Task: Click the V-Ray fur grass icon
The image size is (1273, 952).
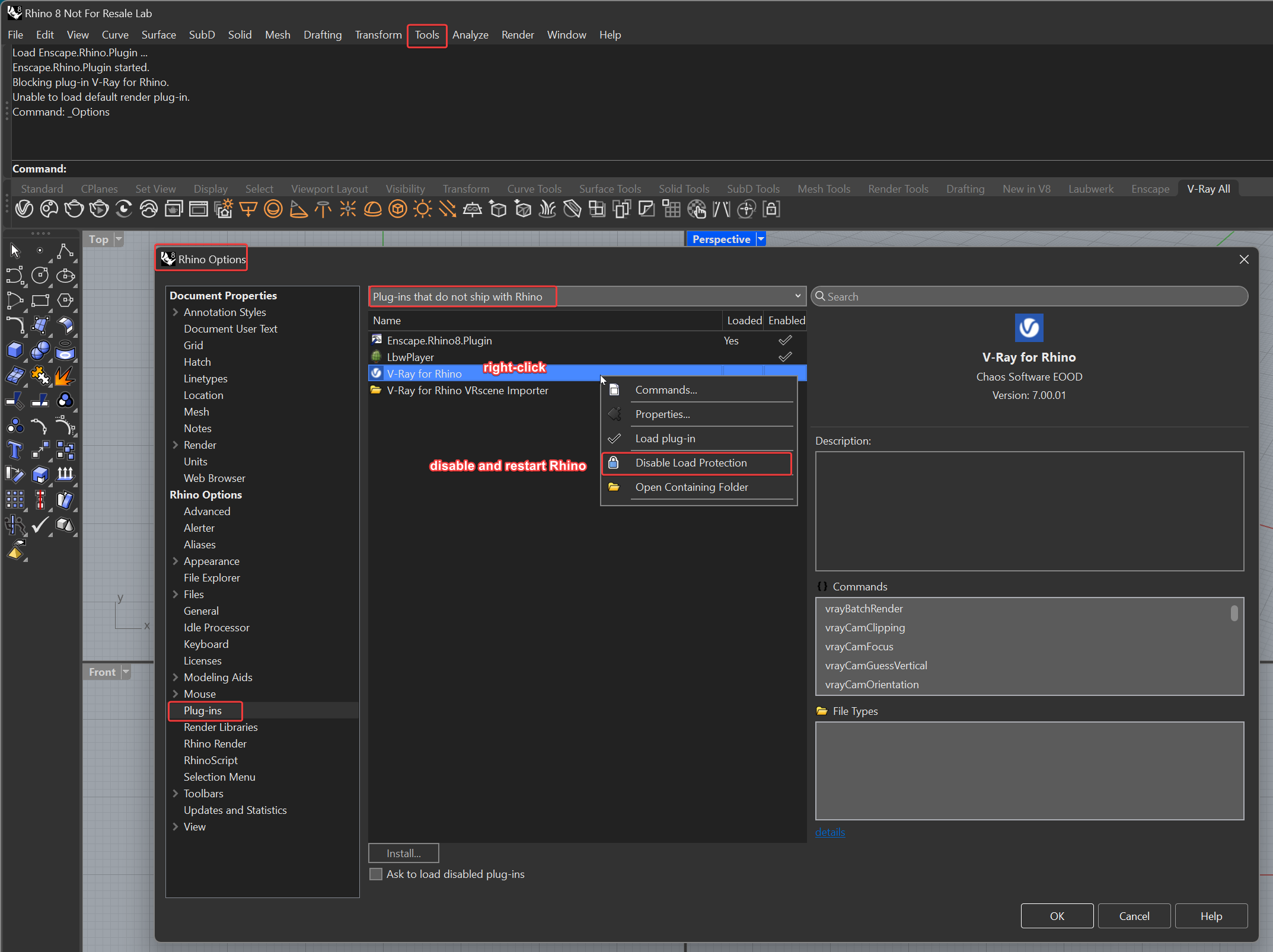Action: 547,209
